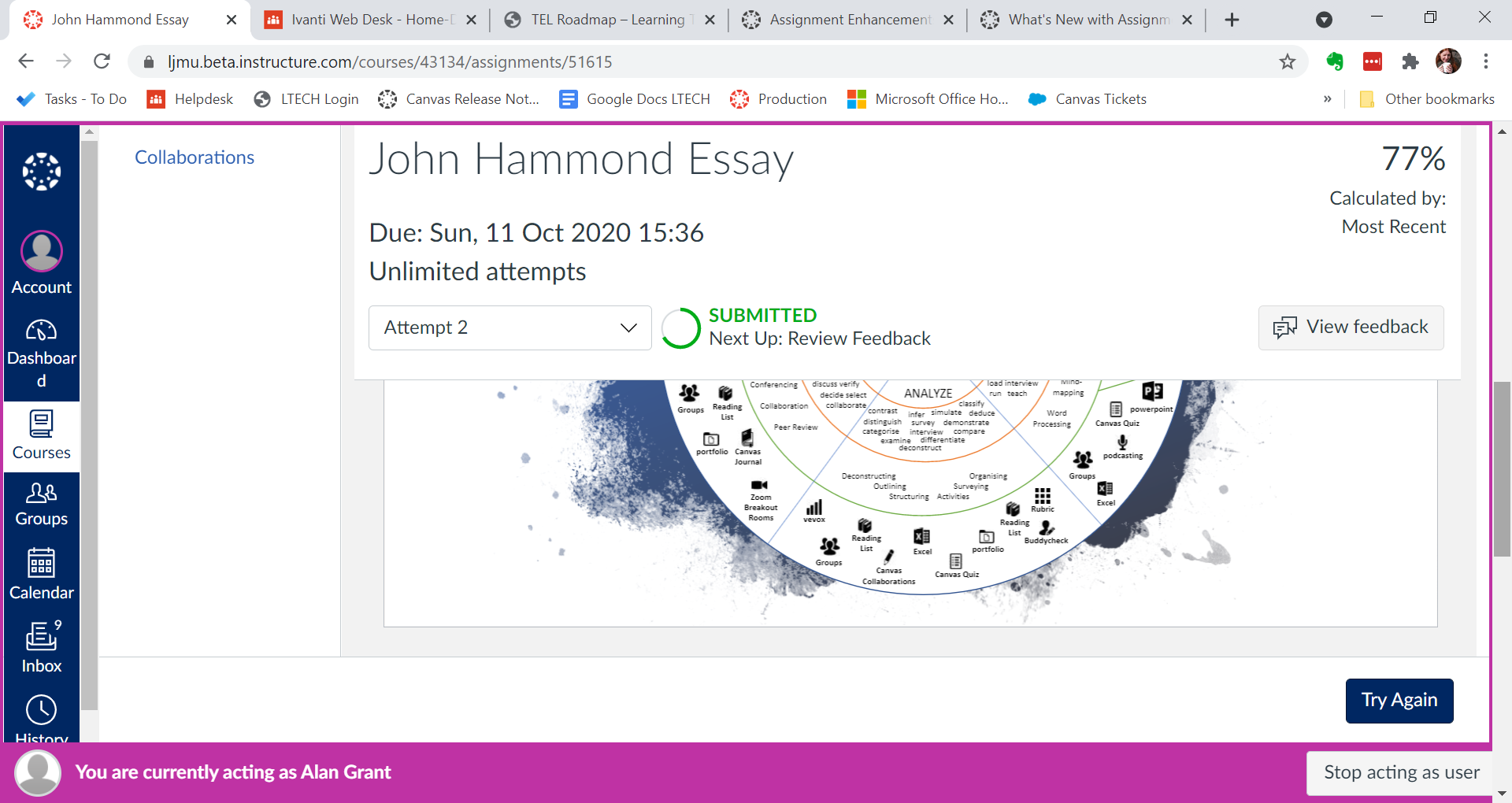The height and width of the screenshot is (803, 1512).
Task: Open the Google Docs LTECH bookmark
Action: pyautogui.click(x=635, y=99)
